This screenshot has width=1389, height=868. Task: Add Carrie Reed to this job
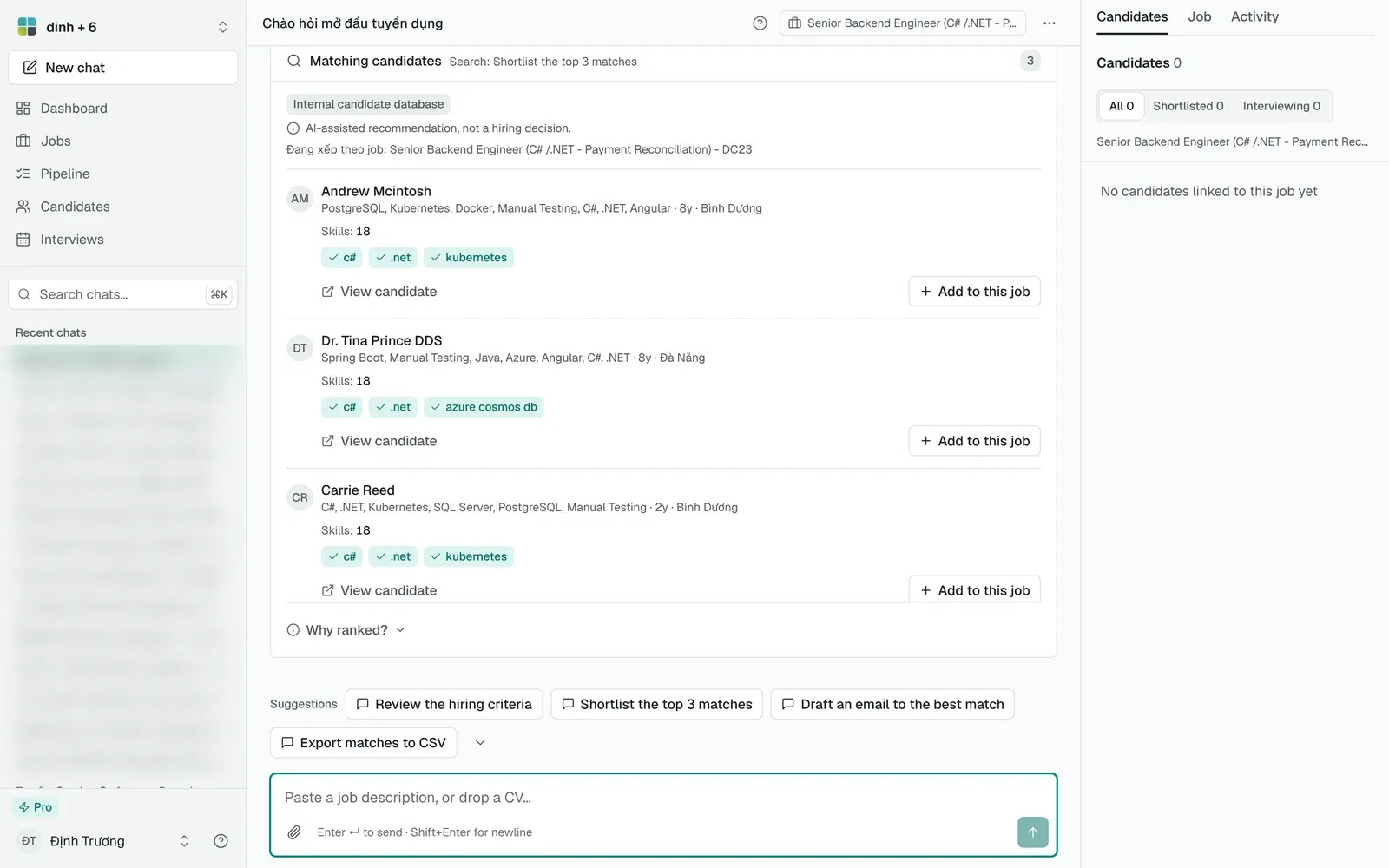point(974,589)
